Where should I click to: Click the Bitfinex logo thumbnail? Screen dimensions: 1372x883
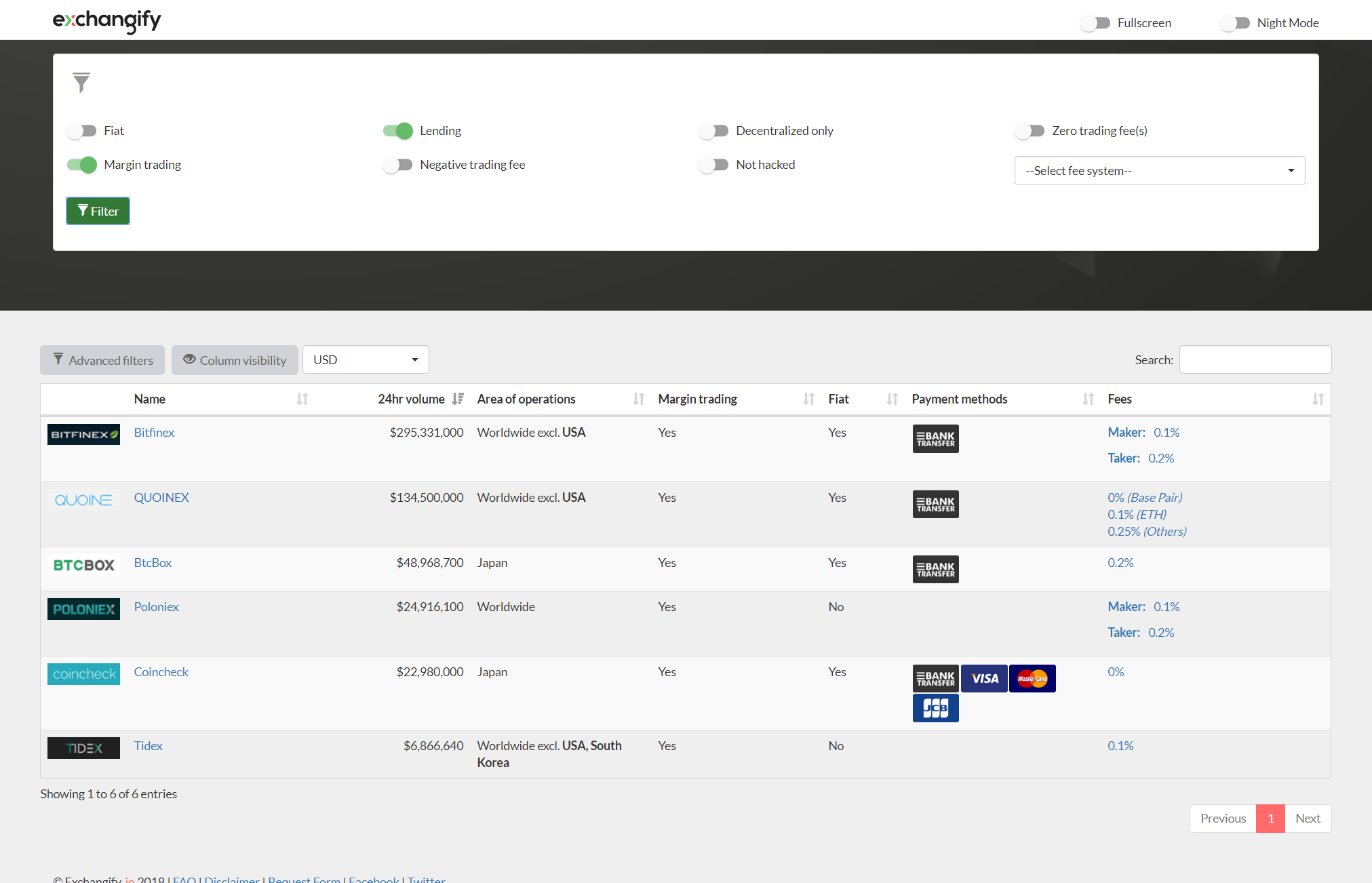click(x=83, y=434)
